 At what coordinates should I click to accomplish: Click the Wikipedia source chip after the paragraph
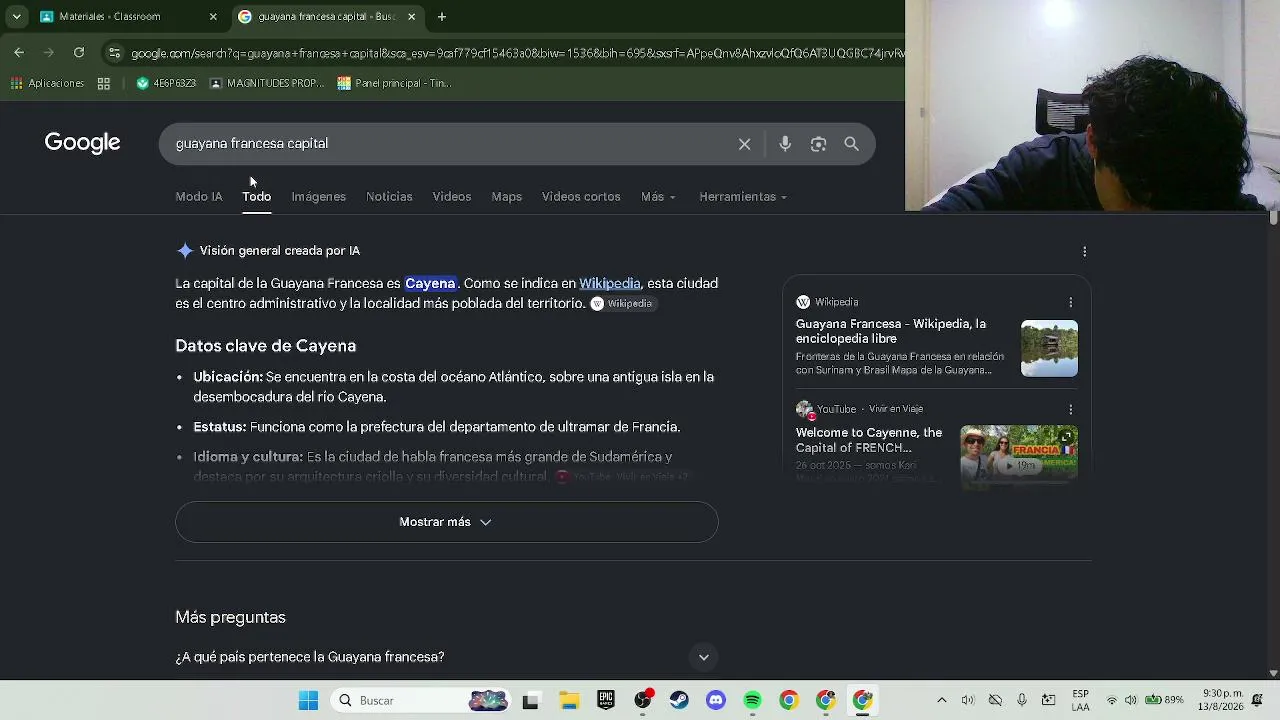point(622,304)
